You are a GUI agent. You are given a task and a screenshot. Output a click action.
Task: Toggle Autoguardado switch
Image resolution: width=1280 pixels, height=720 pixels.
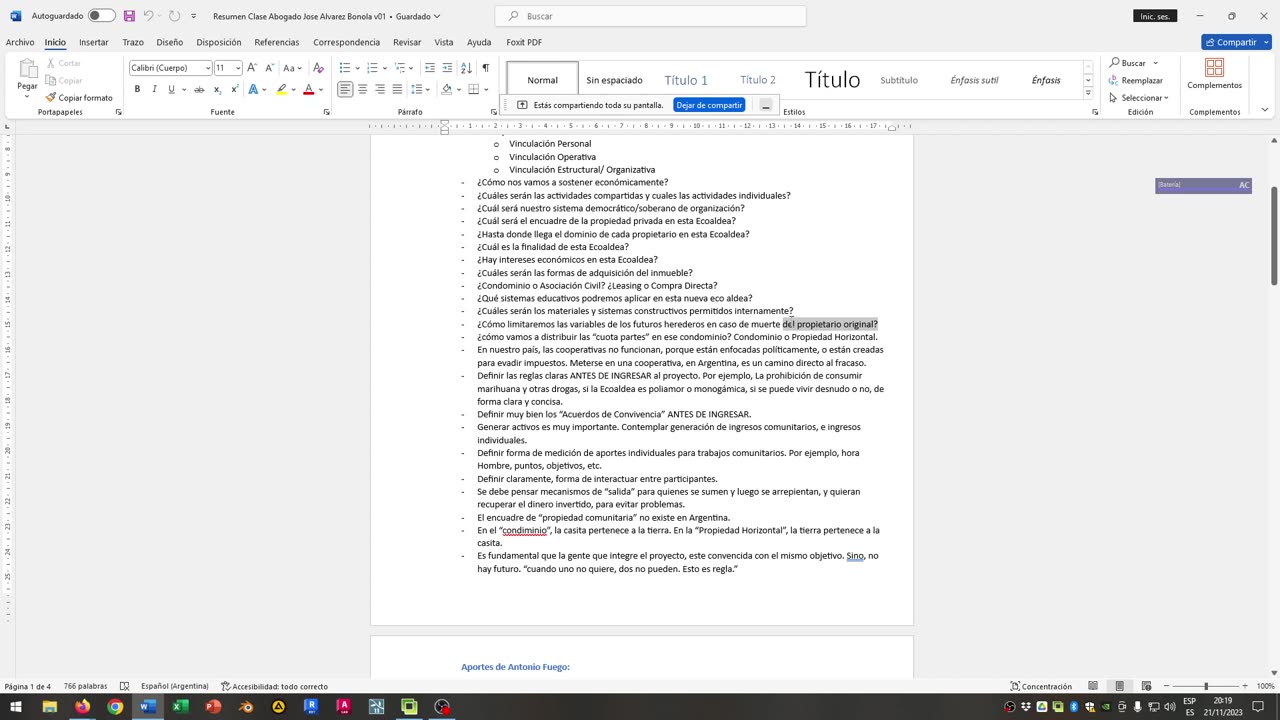click(101, 16)
